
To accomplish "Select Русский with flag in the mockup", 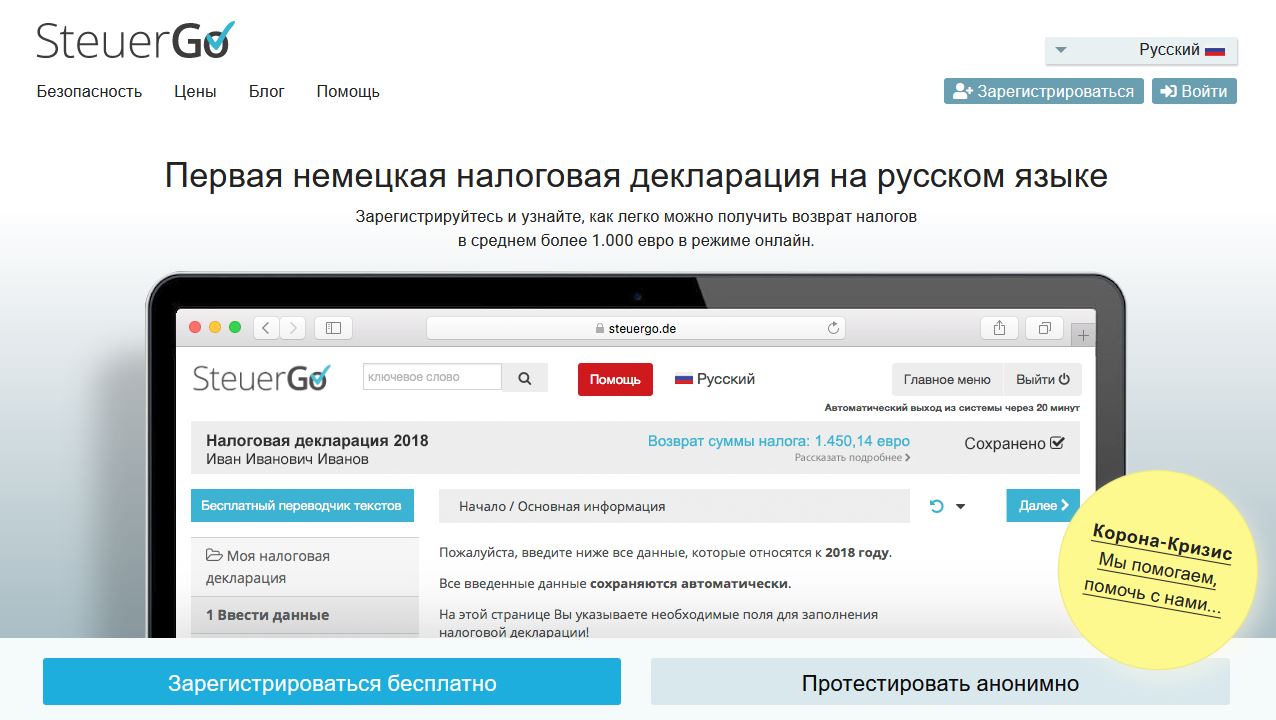I will [715, 379].
